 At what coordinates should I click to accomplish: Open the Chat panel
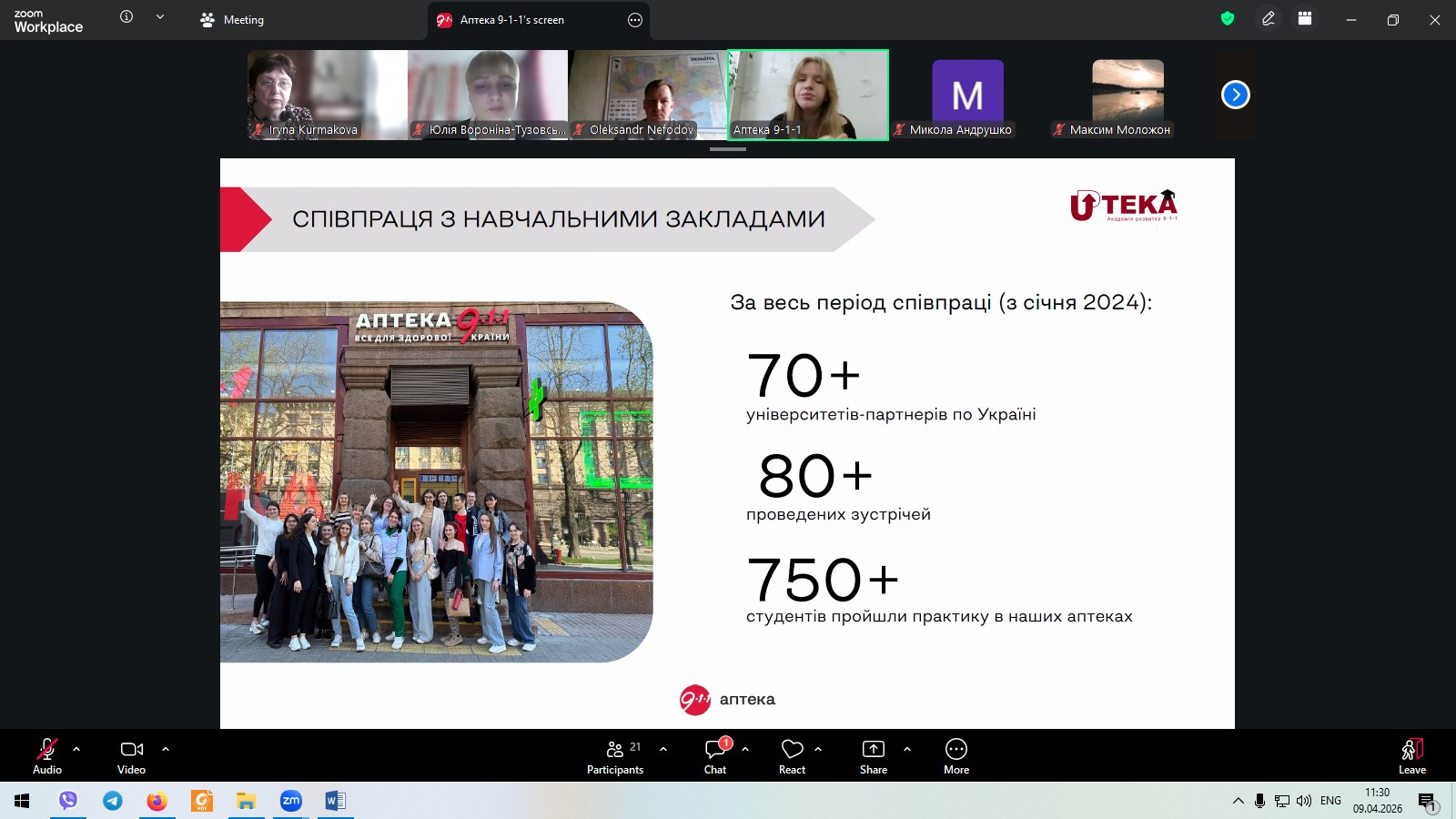pos(715,756)
